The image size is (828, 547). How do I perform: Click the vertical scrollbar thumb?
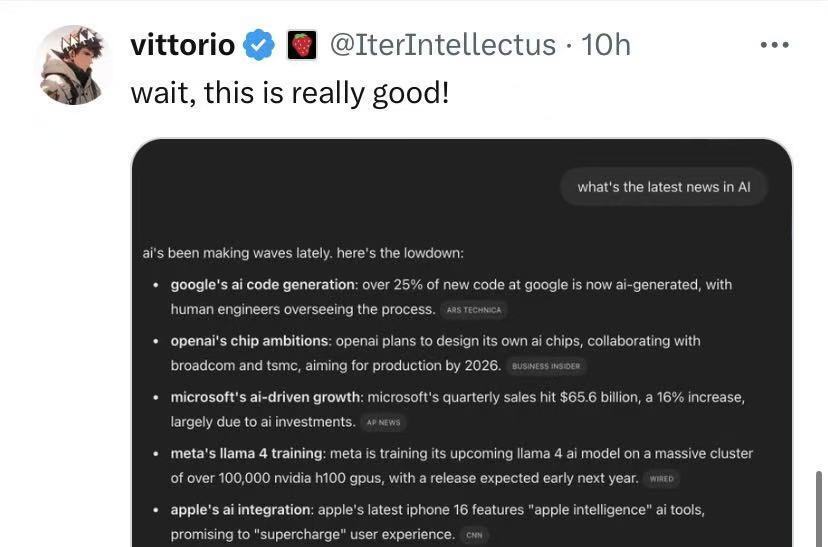(x=820, y=508)
